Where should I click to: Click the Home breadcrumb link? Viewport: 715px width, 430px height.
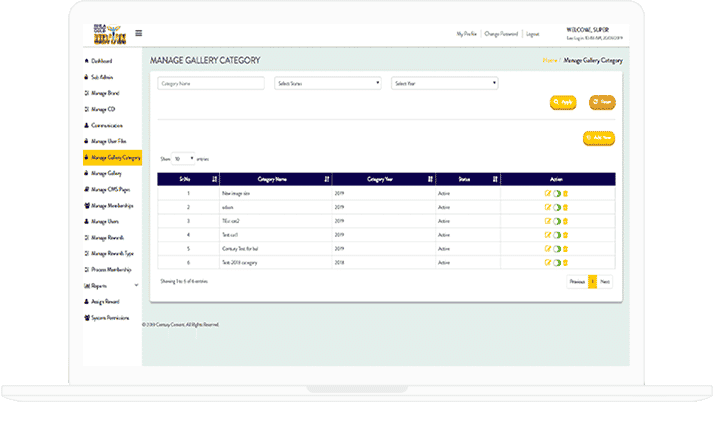pos(550,61)
